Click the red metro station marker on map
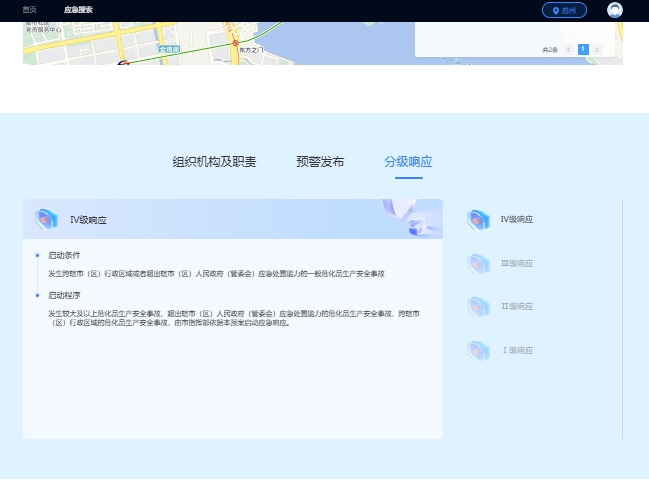 point(235,43)
